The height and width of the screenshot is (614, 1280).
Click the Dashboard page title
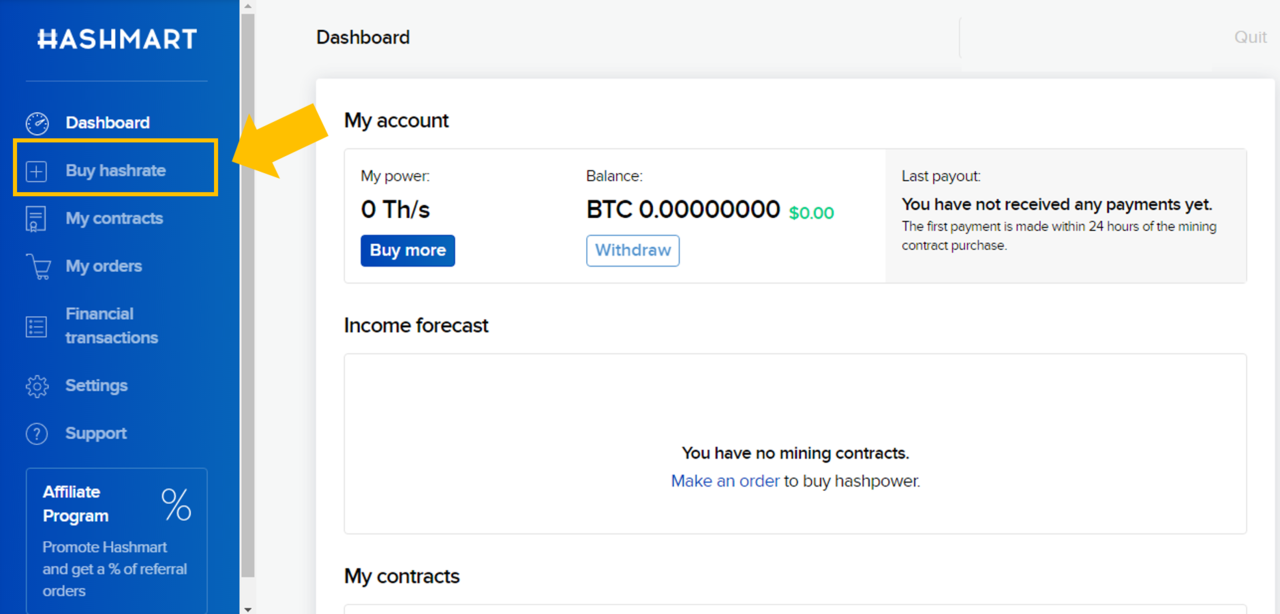pos(363,38)
